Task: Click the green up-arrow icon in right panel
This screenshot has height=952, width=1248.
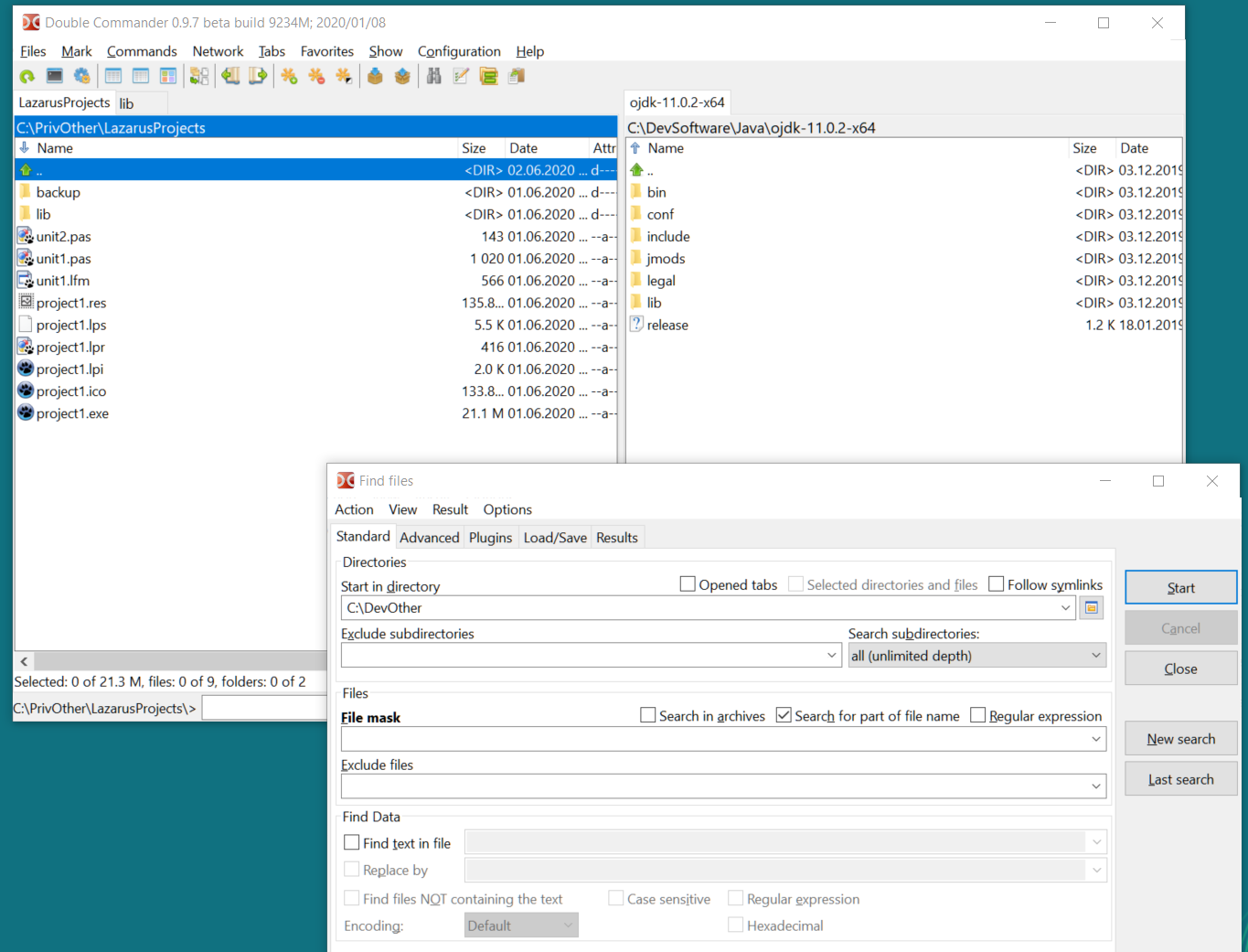Action: pyautogui.click(x=636, y=170)
